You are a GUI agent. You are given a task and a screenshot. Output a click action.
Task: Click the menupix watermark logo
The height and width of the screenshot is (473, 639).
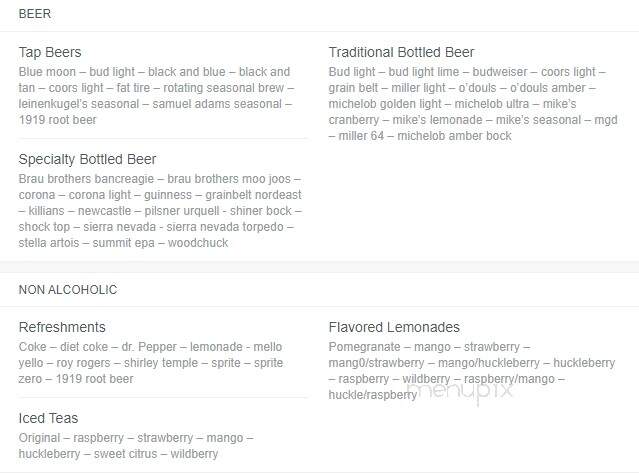(460, 390)
